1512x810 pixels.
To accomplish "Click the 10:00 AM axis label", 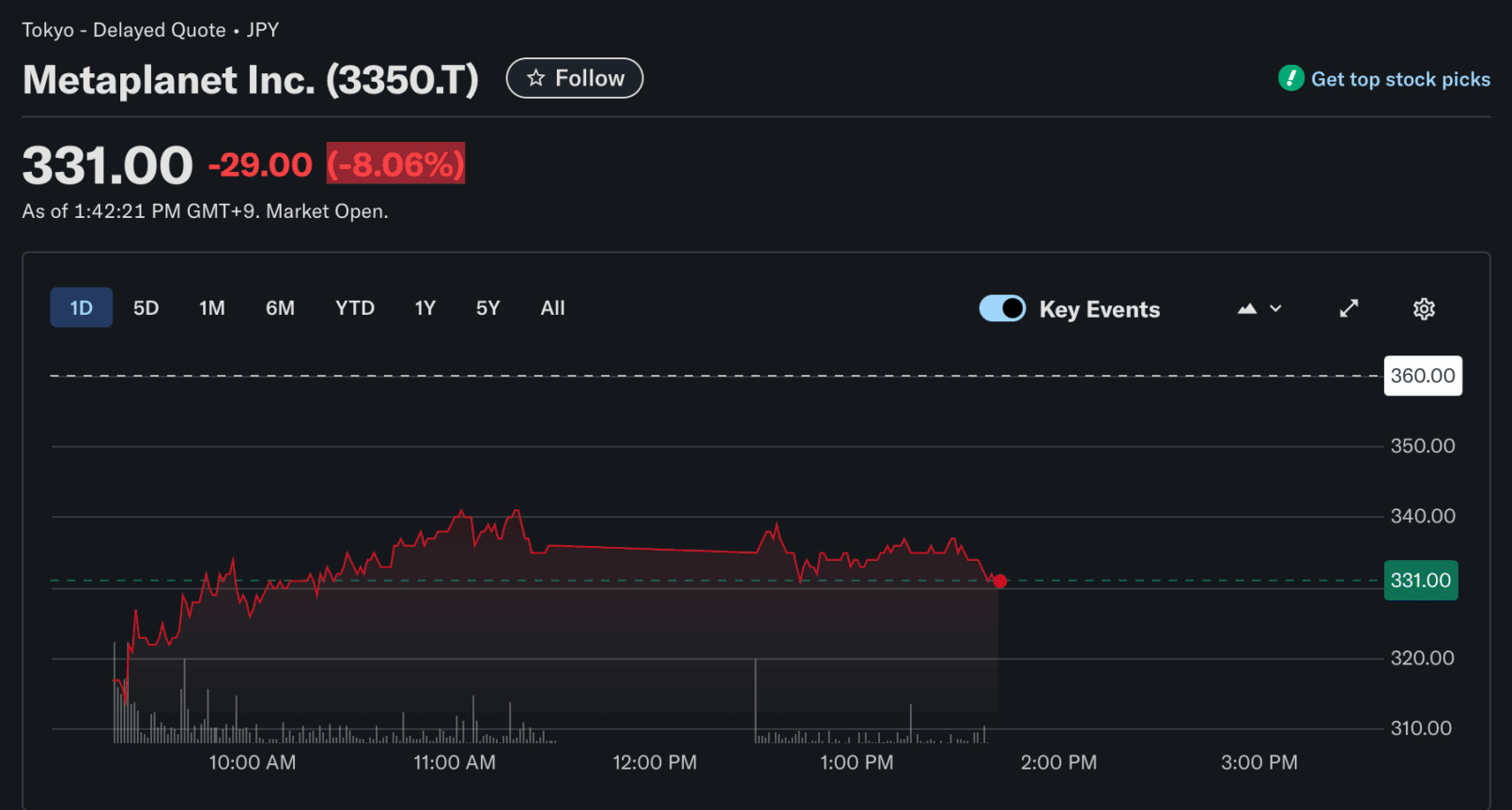I will (x=253, y=762).
